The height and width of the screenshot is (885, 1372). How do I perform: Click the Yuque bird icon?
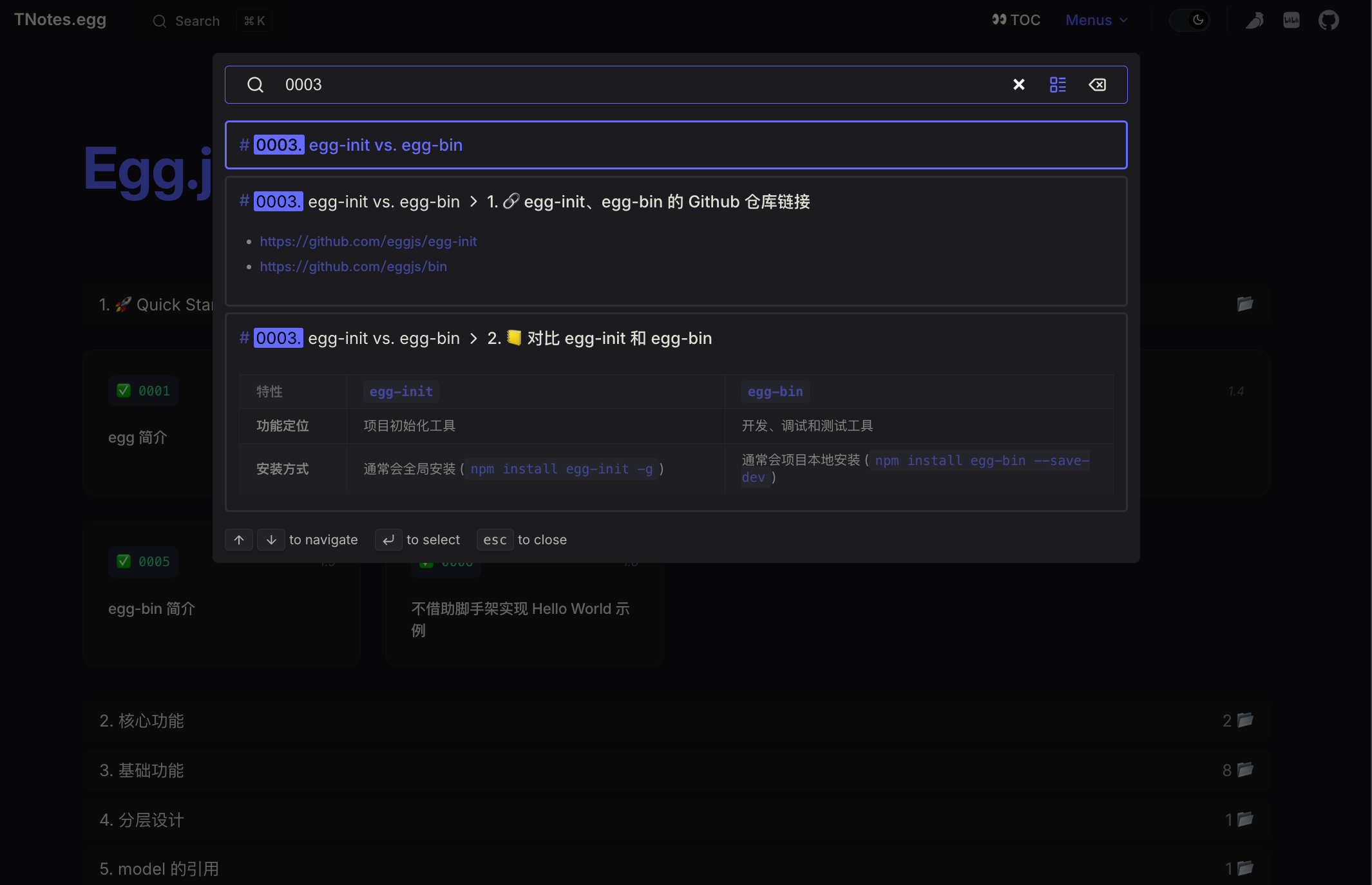pyautogui.click(x=1254, y=21)
